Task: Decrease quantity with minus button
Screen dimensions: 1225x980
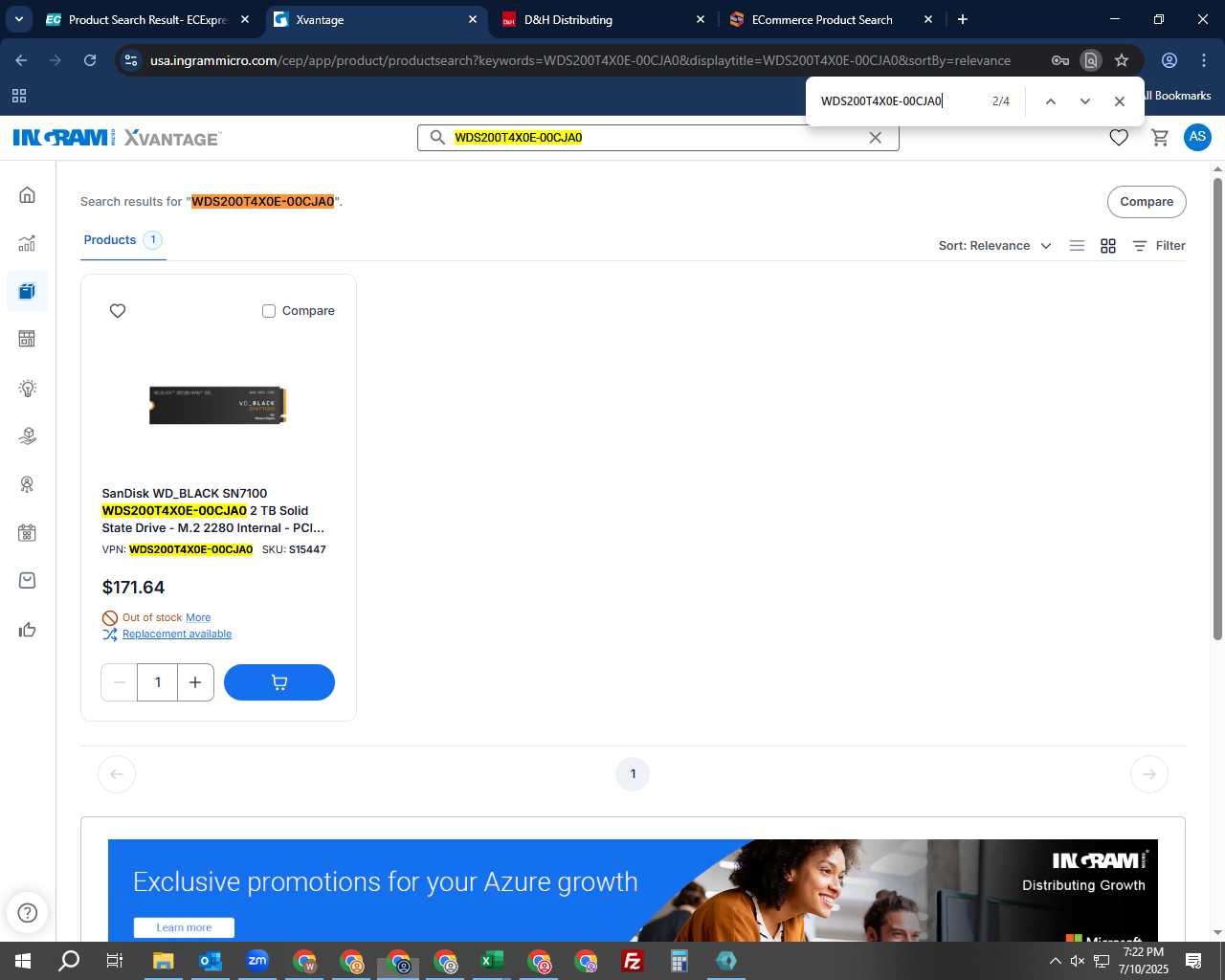Action: click(x=120, y=682)
